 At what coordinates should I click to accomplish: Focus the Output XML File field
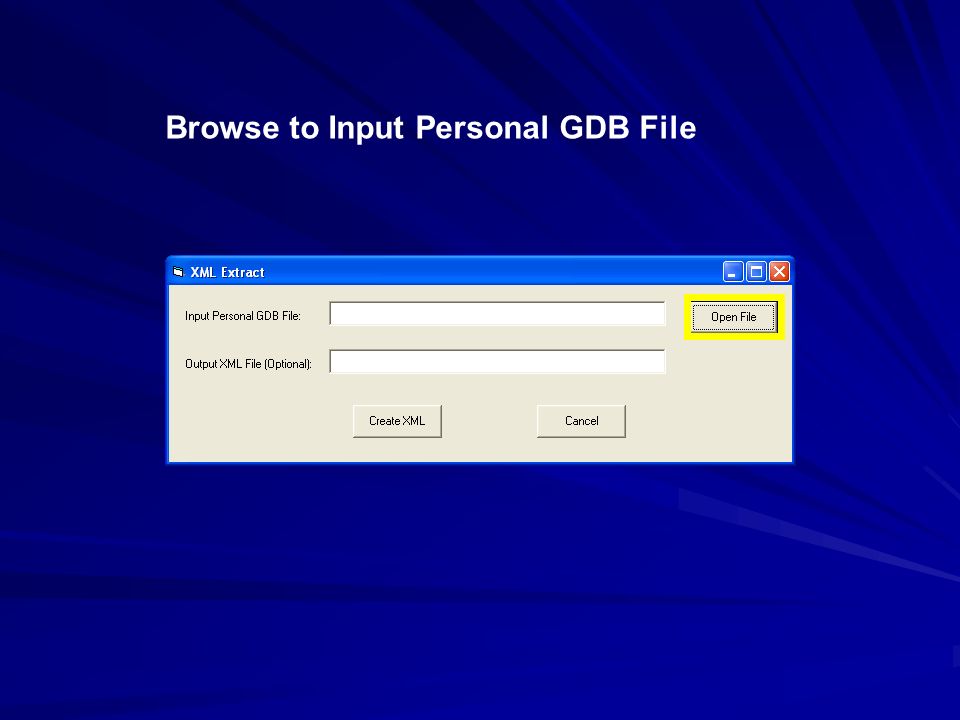[497, 361]
